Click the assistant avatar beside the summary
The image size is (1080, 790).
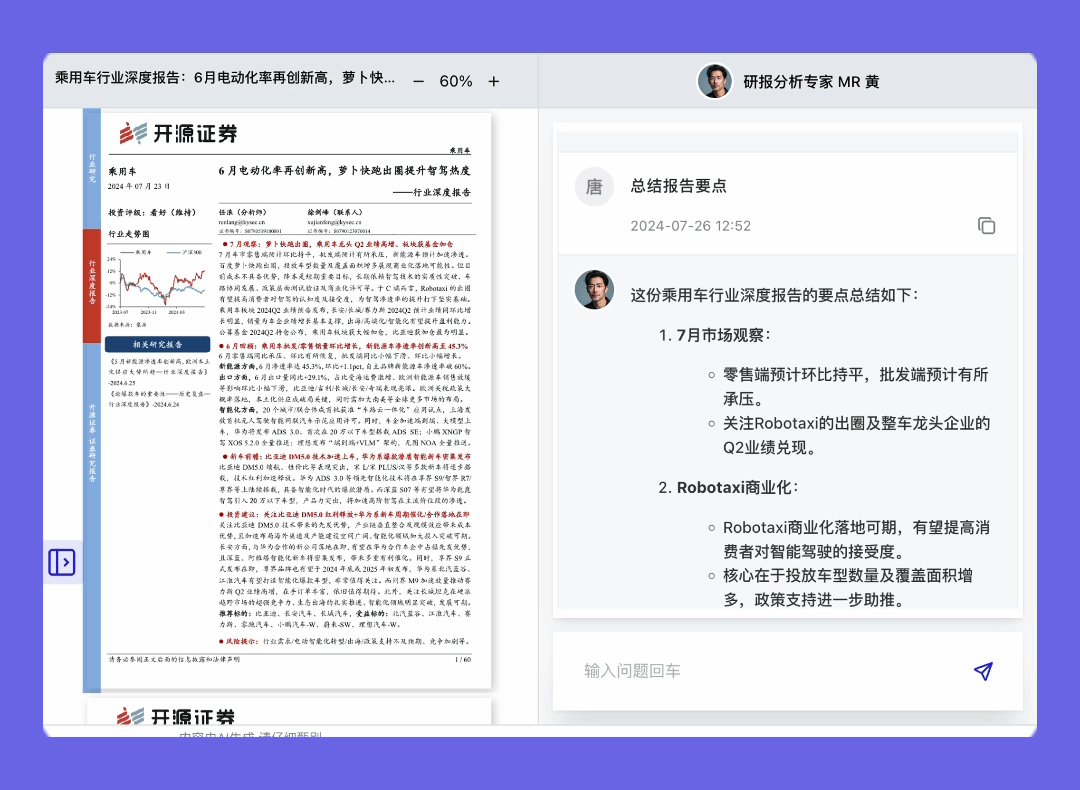coord(594,289)
